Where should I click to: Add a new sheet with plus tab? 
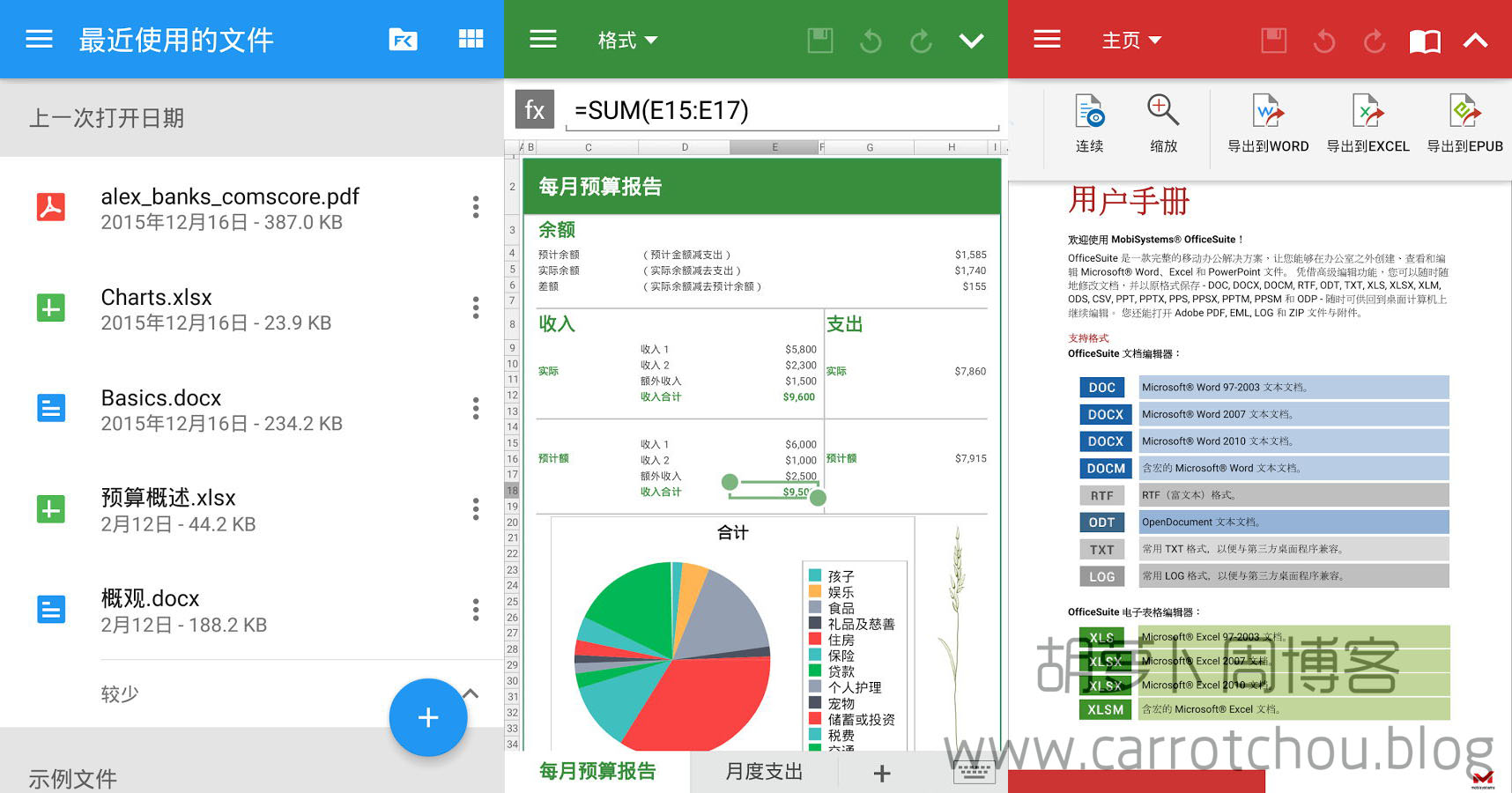coord(882,773)
